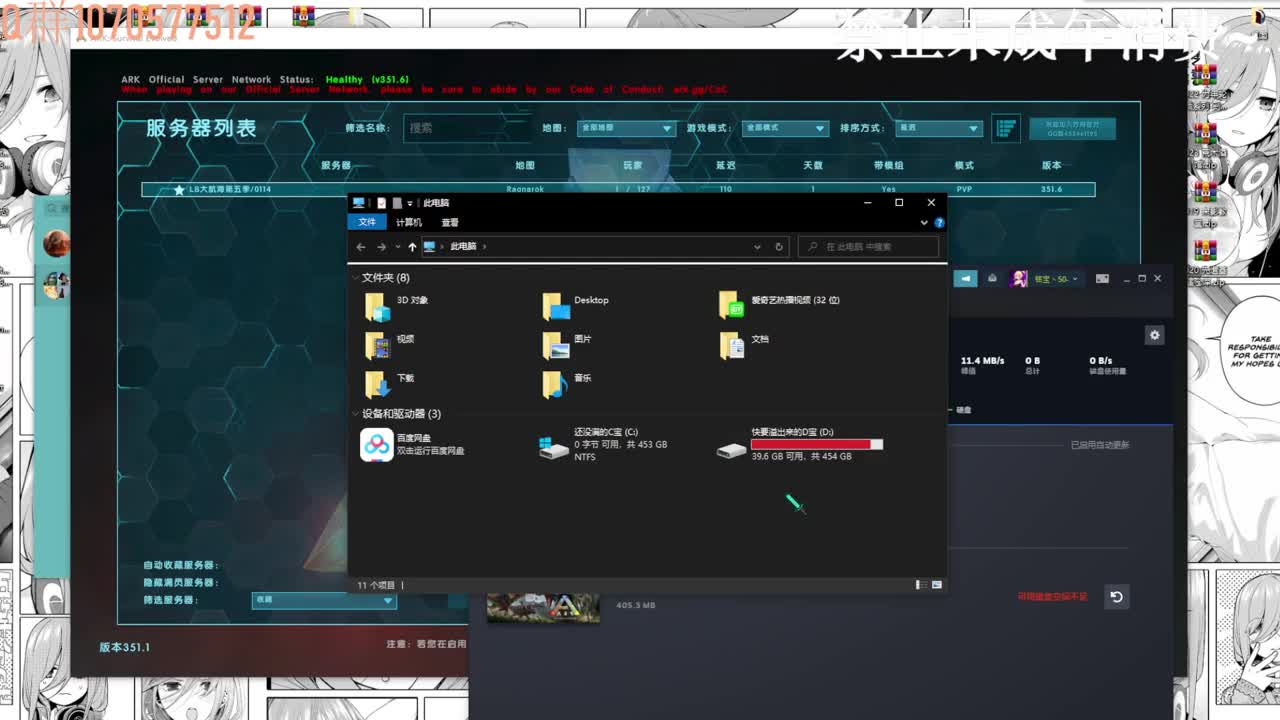The height and width of the screenshot is (720, 1280).
Task: Collapse the 文件夹 (8) group
Action: pyautogui.click(x=355, y=278)
